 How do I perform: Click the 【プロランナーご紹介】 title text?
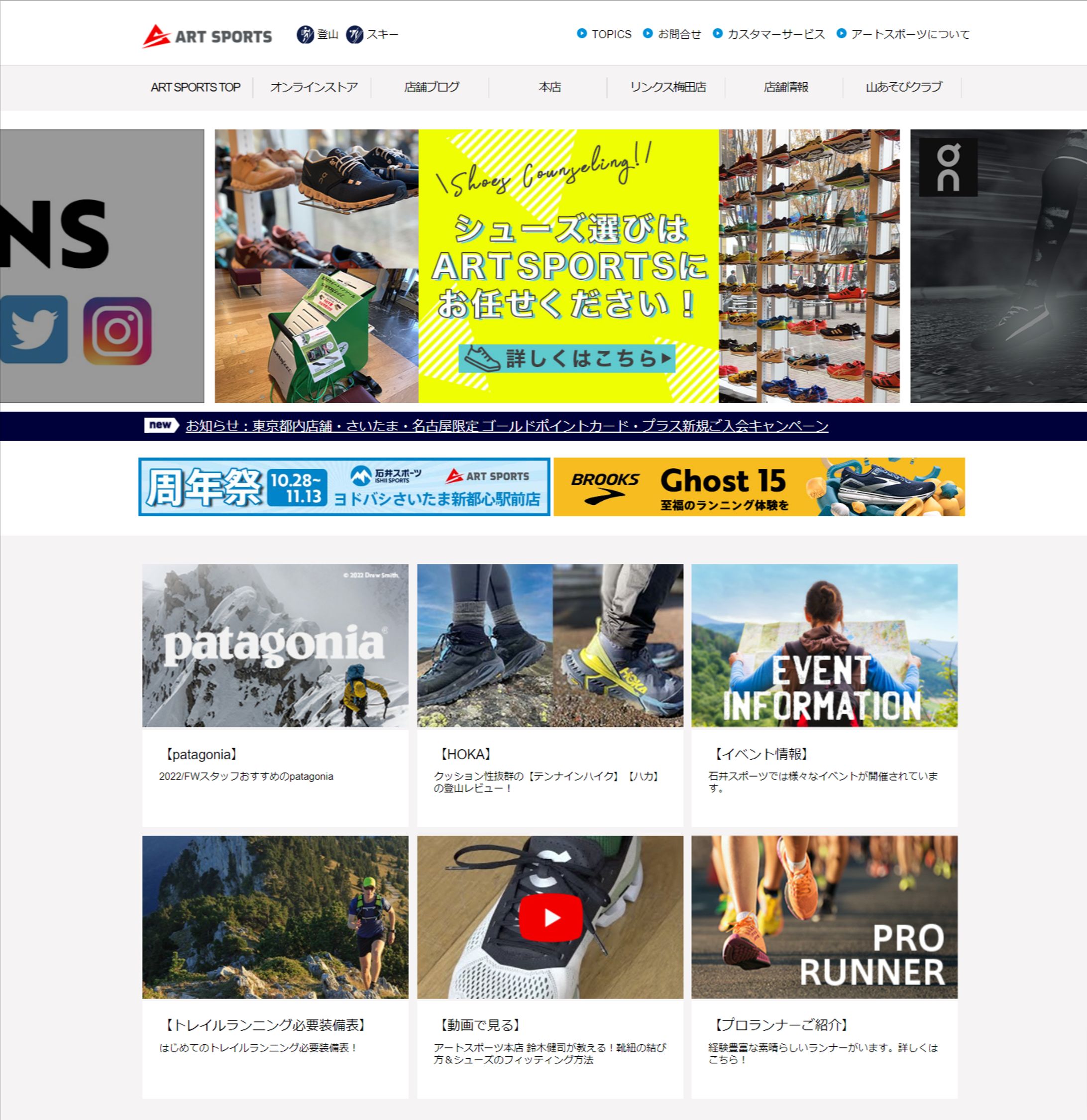pyautogui.click(x=781, y=1025)
